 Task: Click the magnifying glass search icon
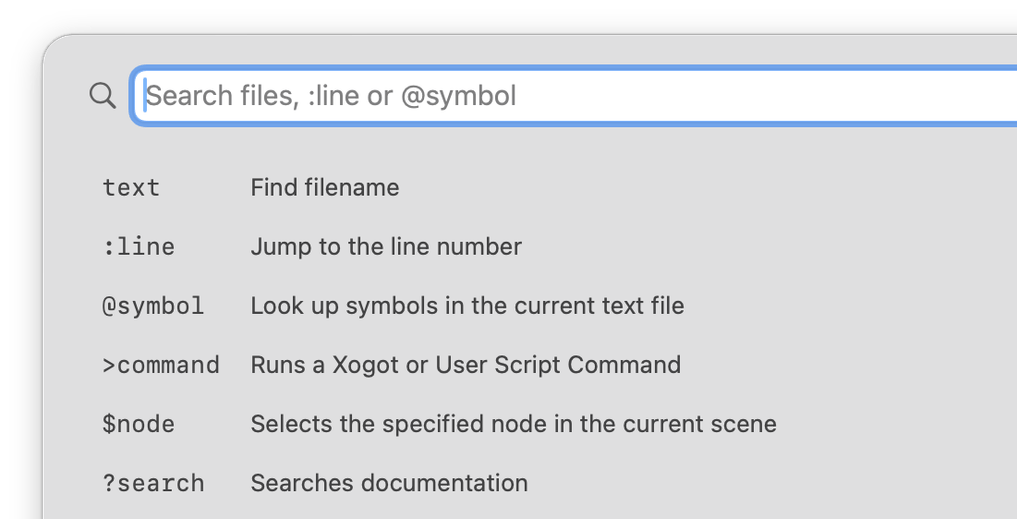pyautogui.click(x=102, y=95)
